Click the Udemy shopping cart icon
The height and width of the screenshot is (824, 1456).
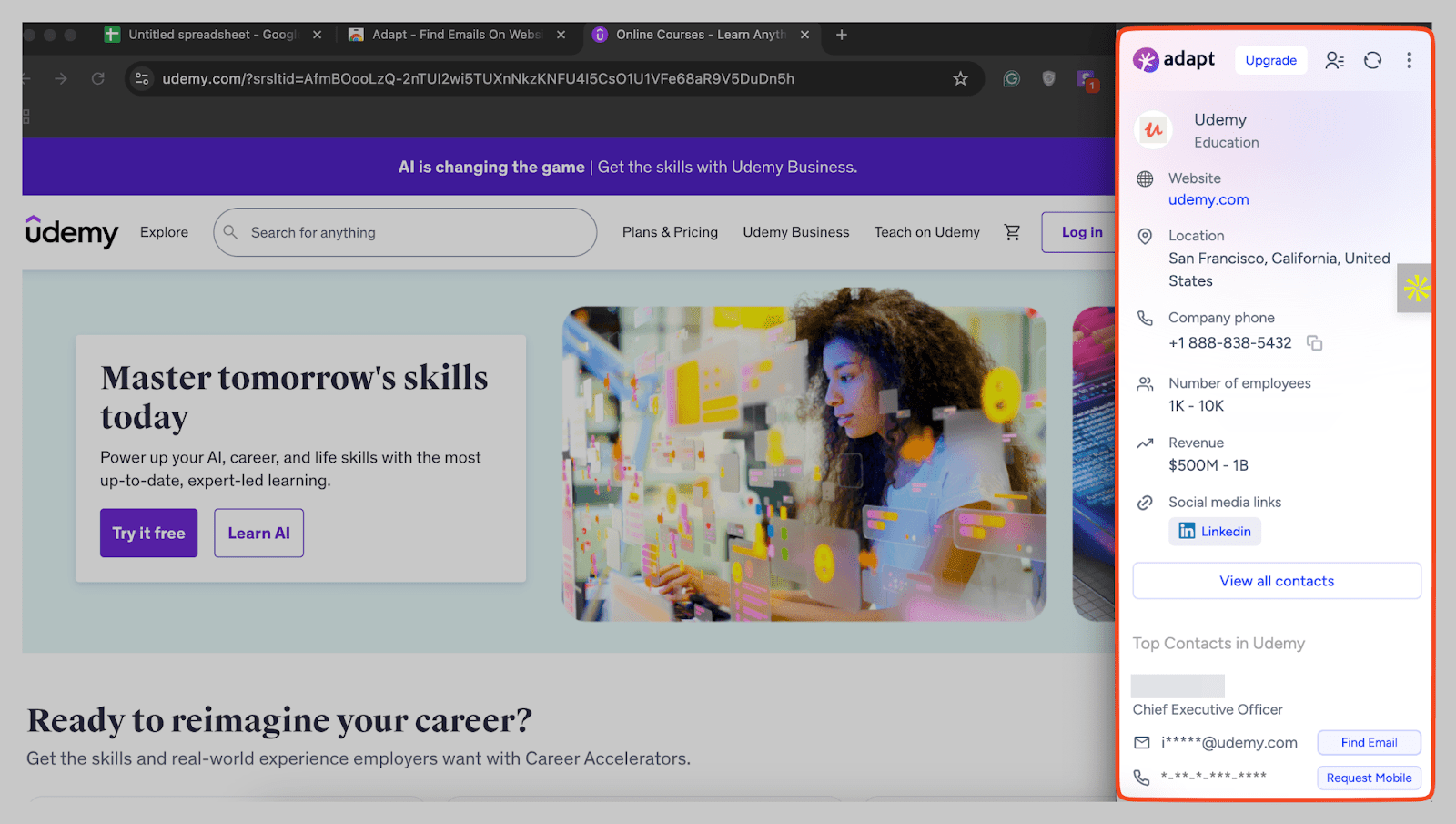pyautogui.click(x=1012, y=232)
